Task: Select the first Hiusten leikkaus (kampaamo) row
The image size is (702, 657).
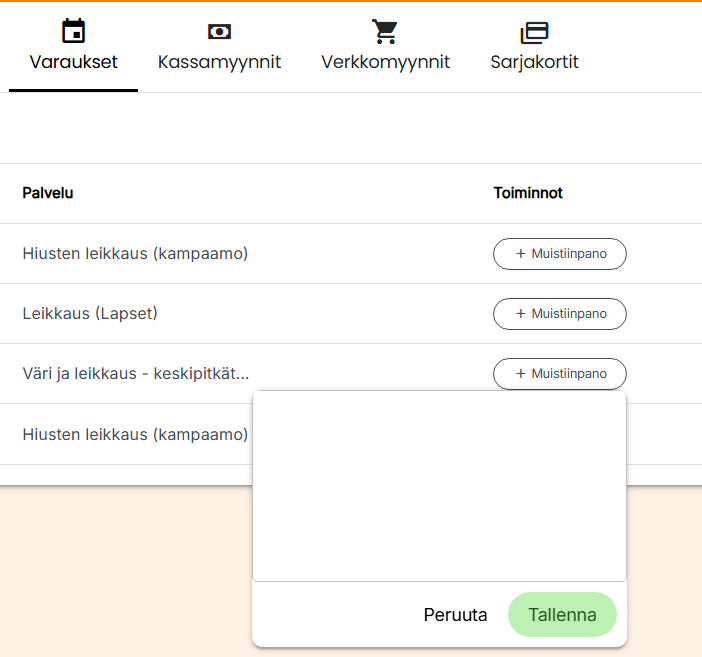Action: 135,254
